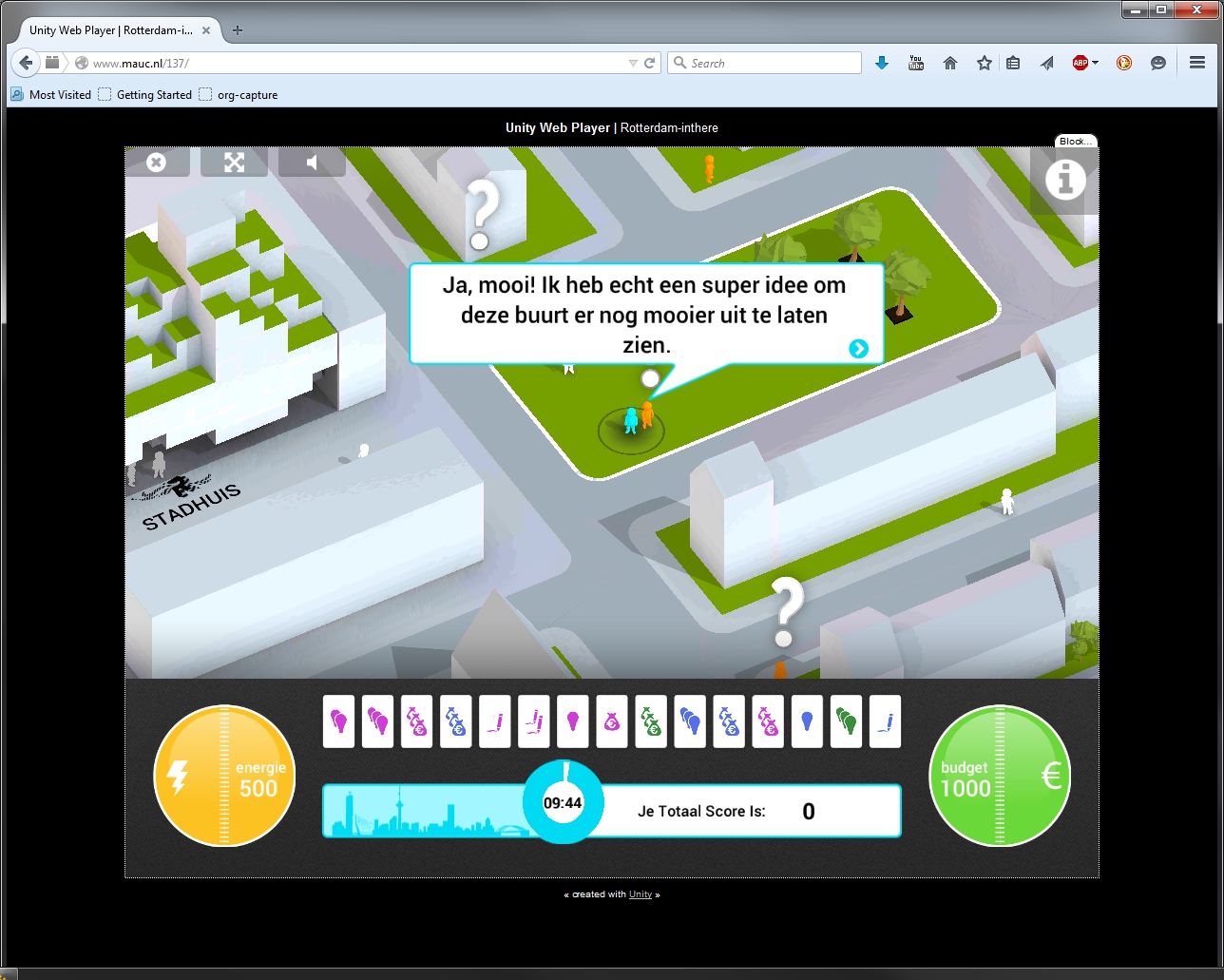This screenshot has width=1224, height=980.
Task: Open the Adblock Plus dropdown arrow
Action: [x=1095, y=63]
